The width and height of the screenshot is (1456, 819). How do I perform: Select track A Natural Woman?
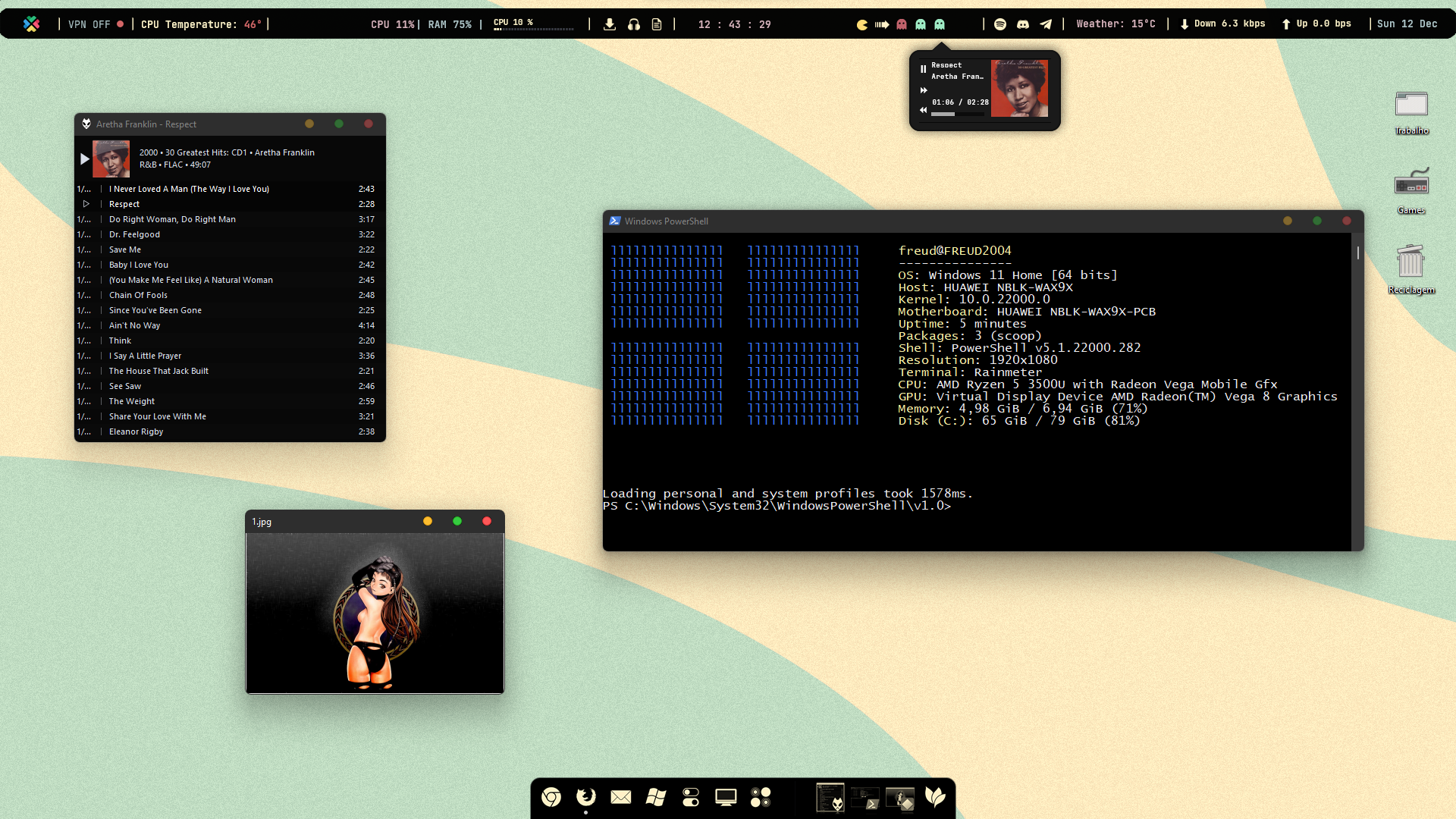coord(230,280)
